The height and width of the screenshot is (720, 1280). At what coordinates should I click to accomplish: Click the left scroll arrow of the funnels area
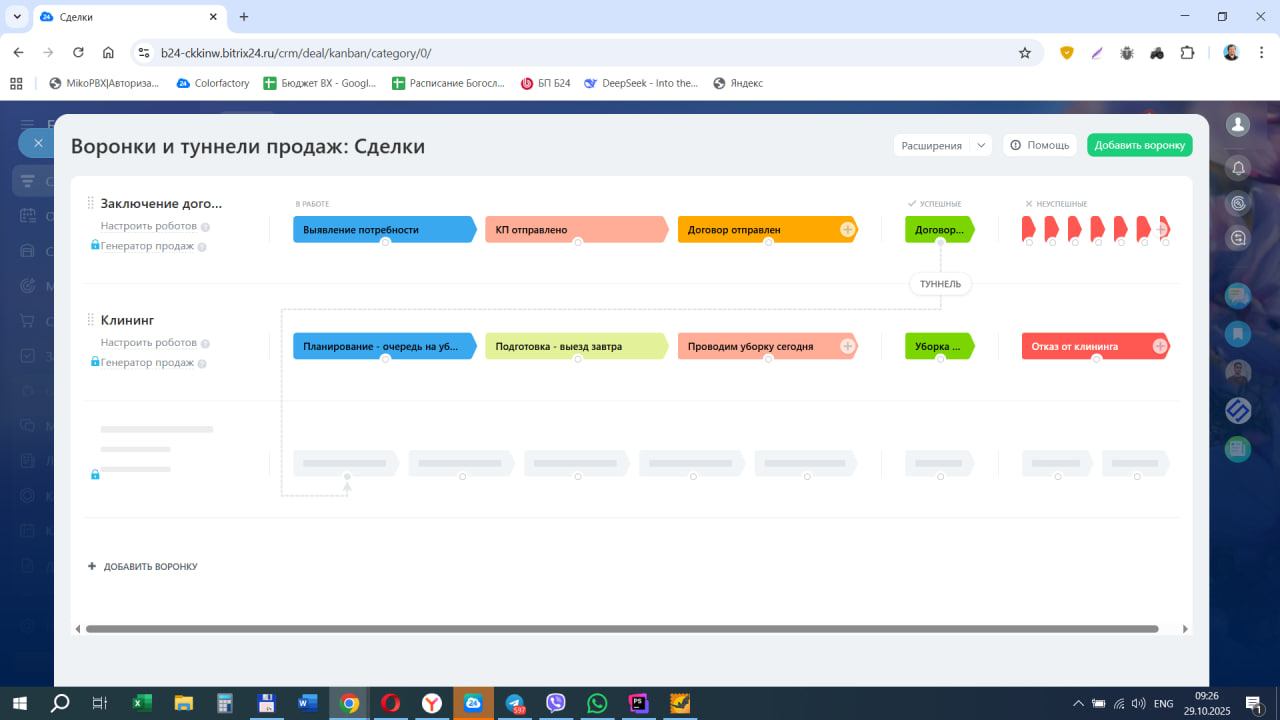pos(77,629)
